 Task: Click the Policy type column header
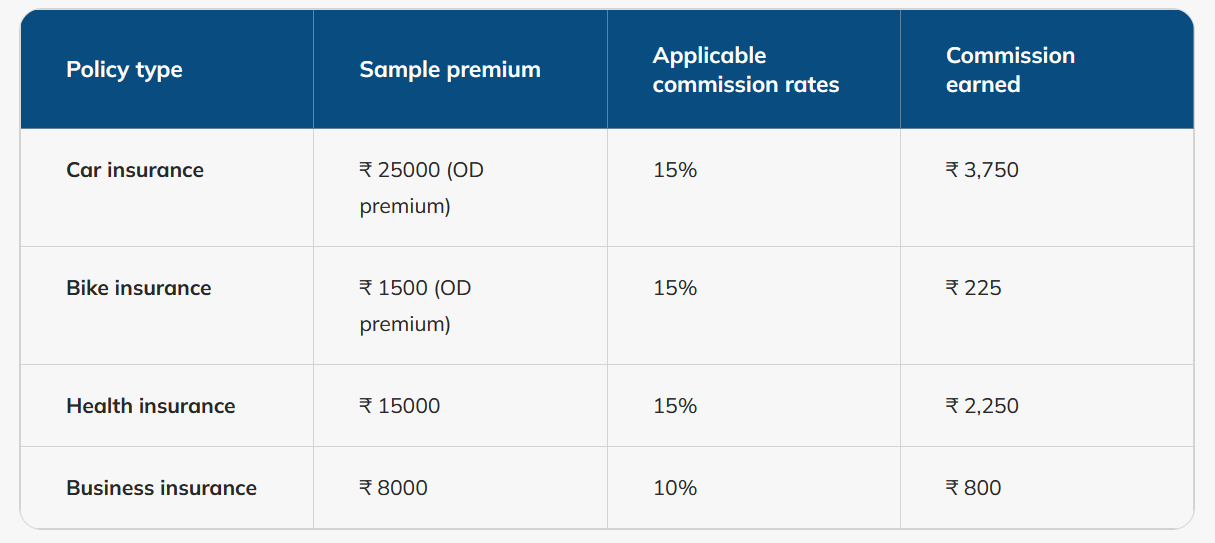[124, 70]
